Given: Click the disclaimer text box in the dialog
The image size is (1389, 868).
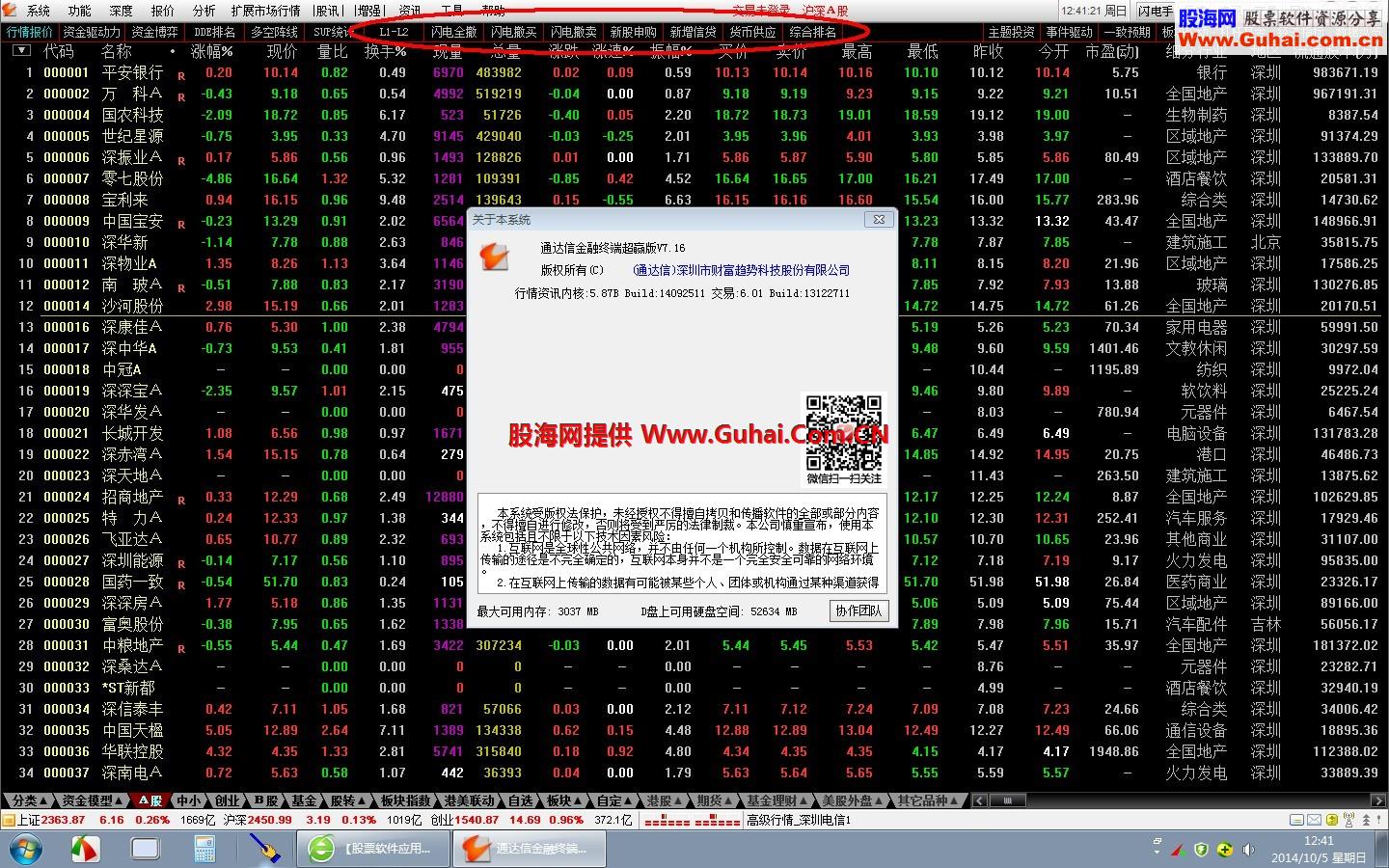Looking at the screenshot, I should pyautogui.click(x=680, y=544).
